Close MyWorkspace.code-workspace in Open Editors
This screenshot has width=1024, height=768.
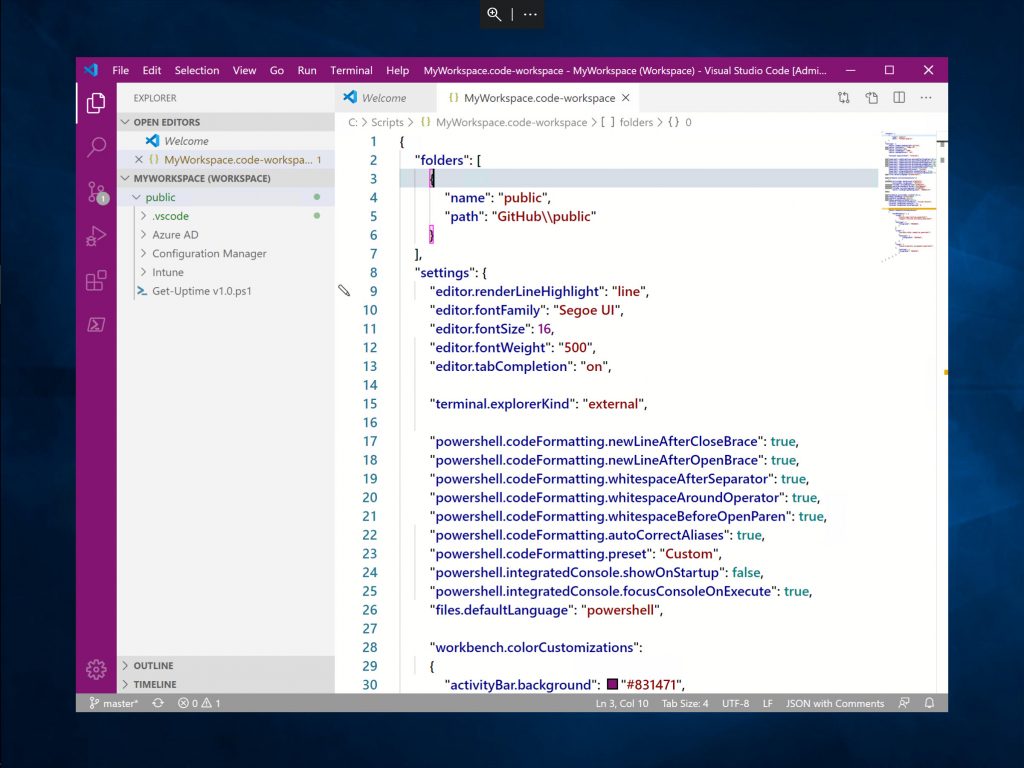138,159
